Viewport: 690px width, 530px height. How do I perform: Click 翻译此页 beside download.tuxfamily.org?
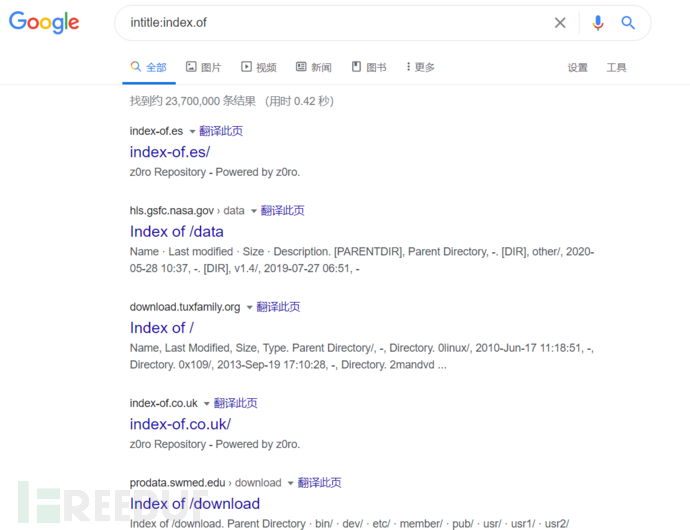coord(278,307)
